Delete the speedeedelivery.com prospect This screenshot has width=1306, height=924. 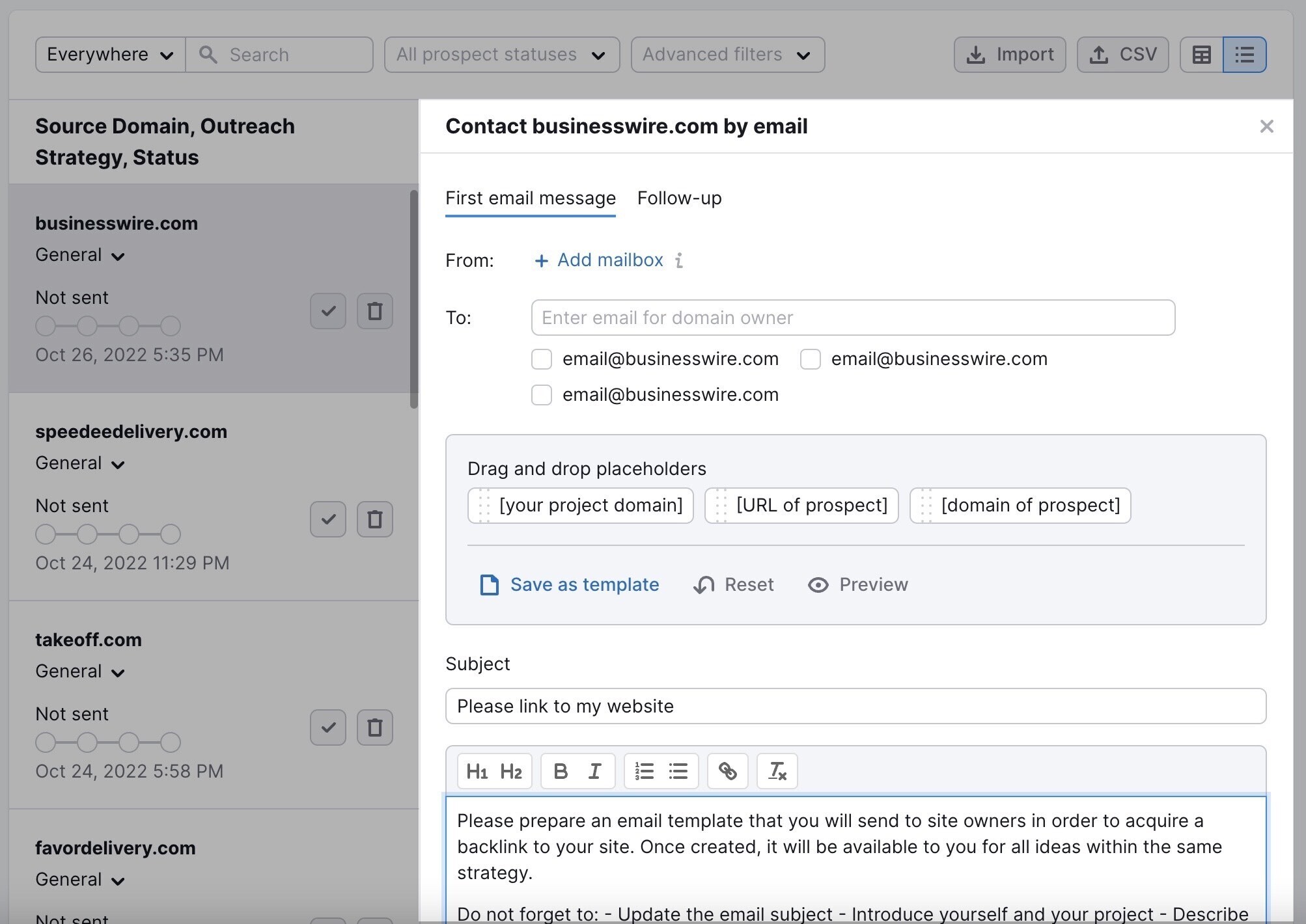pyautogui.click(x=375, y=519)
